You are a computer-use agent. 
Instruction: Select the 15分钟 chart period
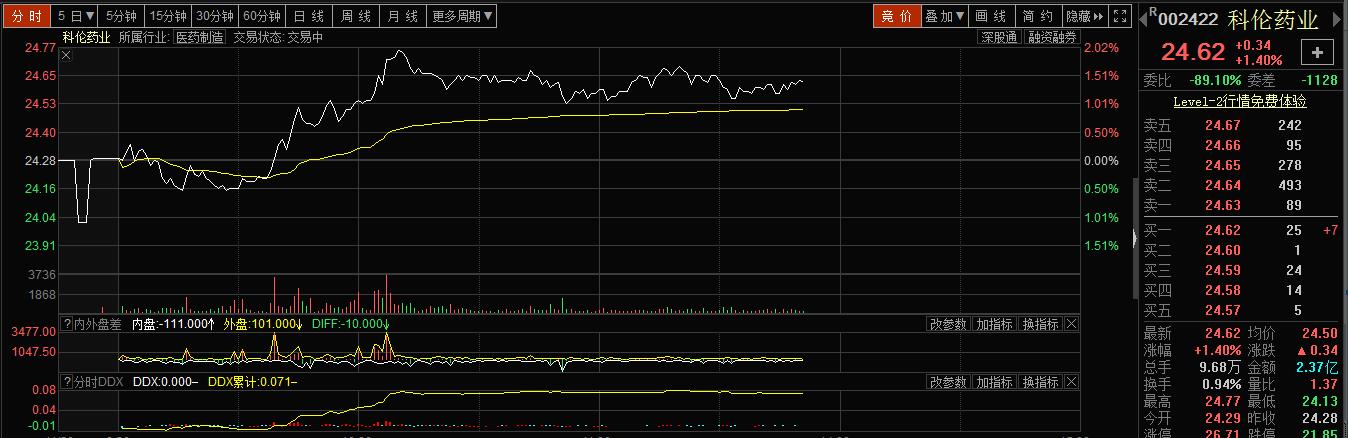[168, 16]
